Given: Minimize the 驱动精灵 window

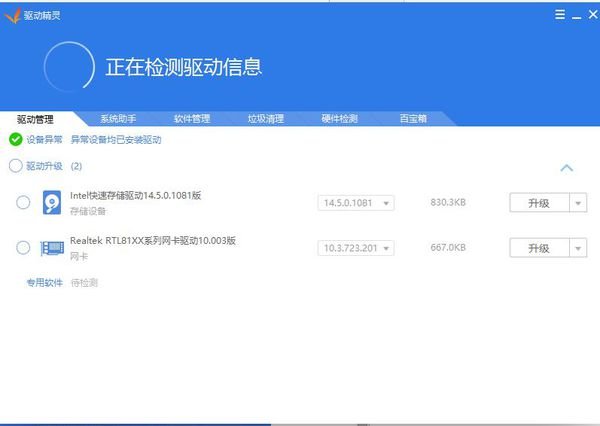Looking at the screenshot, I should (x=577, y=16).
